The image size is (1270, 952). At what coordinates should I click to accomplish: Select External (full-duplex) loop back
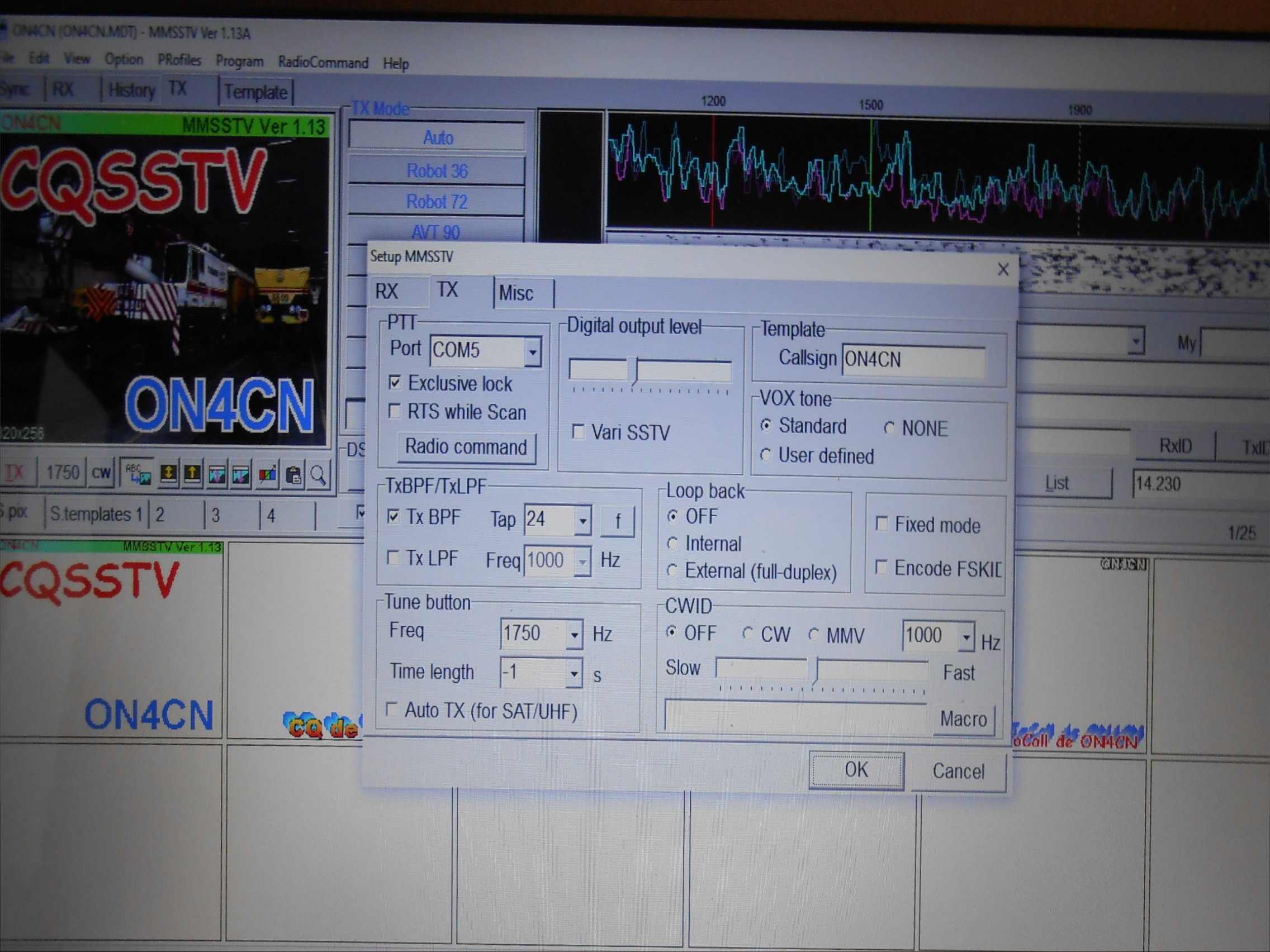pyautogui.click(x=672, y=570)
